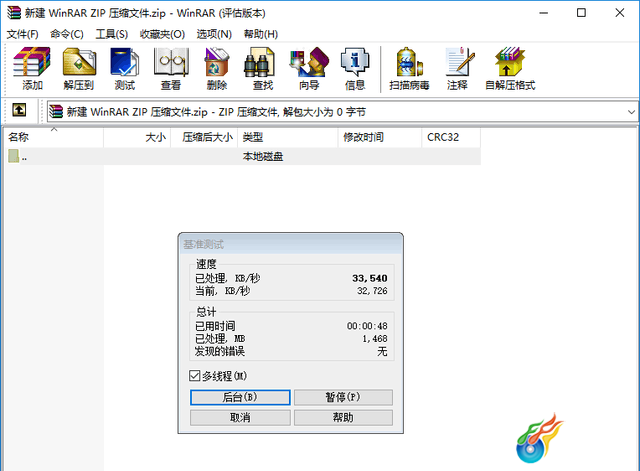The height and width of the screenshot is (471, 640).
Task: Click the 发现的错误 label
Action: 220,351
